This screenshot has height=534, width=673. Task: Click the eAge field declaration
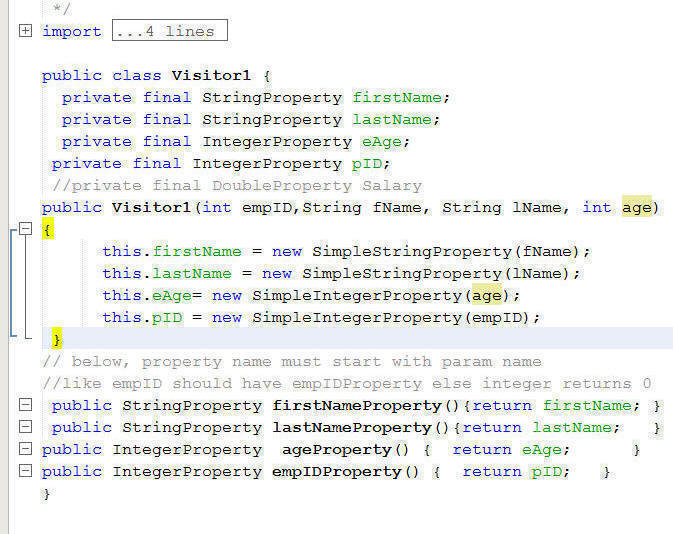point(382,142)
